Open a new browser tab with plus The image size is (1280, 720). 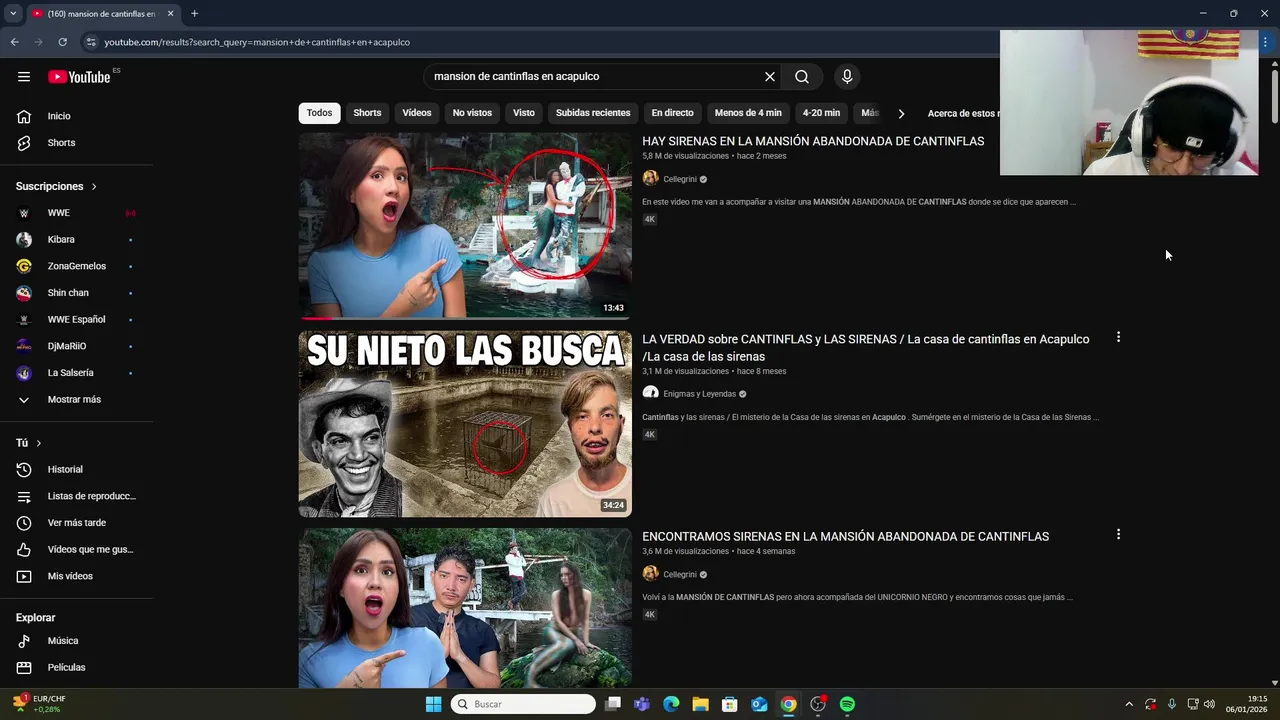pyautogui.click(x=194, y=14)
